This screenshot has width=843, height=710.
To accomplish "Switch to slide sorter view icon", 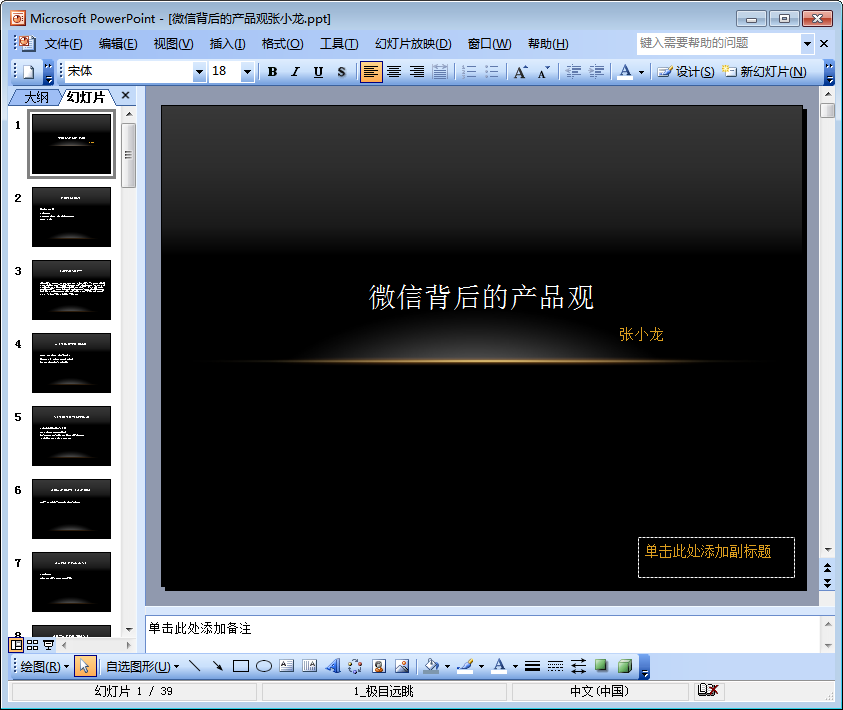I will 32,645.
